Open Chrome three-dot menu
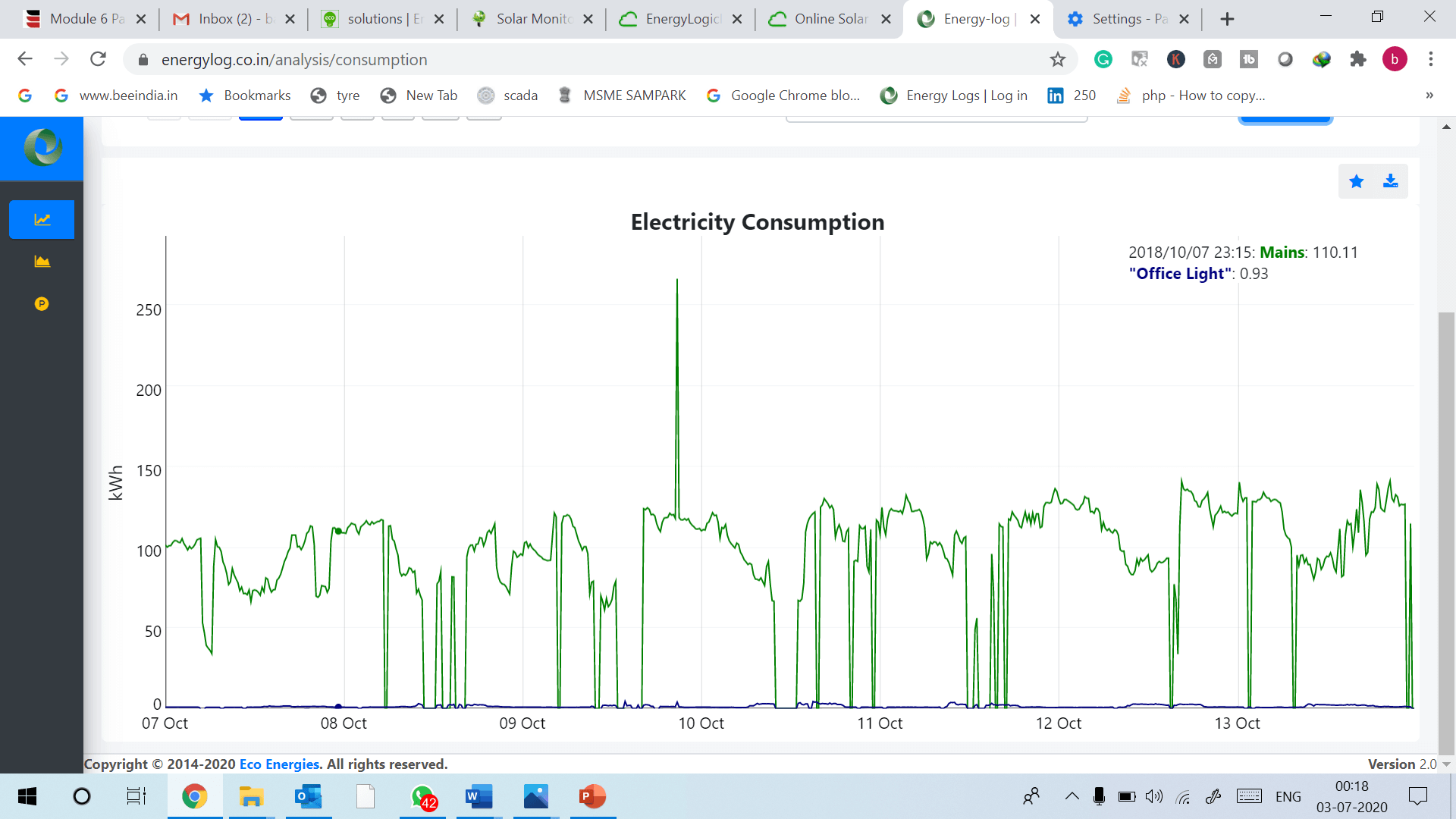Viewport: 1456px width, 819px height. [x=1430, y=59]
